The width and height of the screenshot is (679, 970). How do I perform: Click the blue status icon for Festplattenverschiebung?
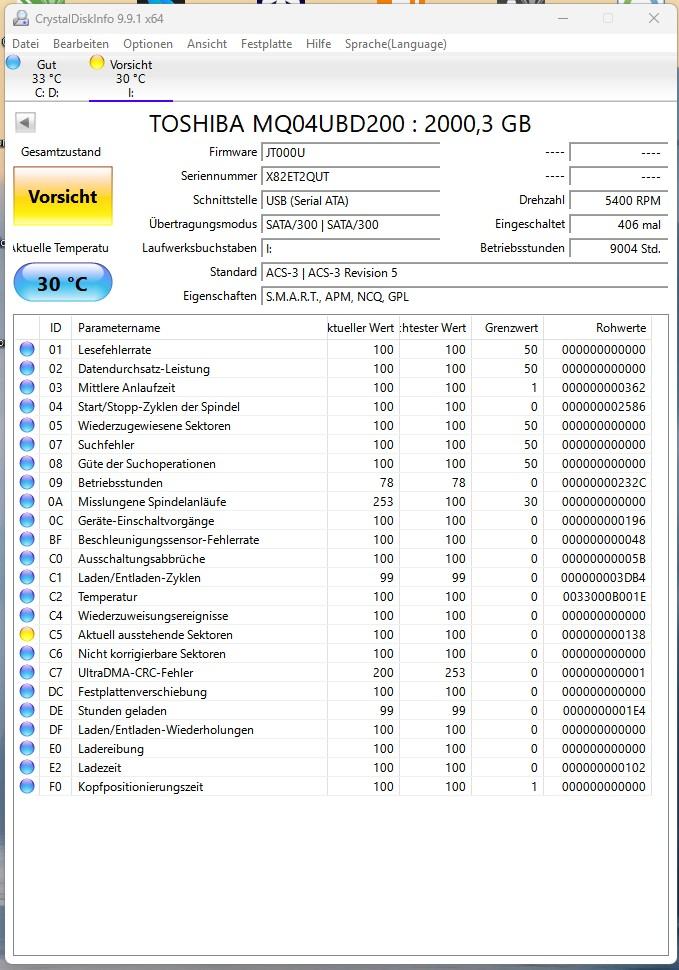(27, 692)
